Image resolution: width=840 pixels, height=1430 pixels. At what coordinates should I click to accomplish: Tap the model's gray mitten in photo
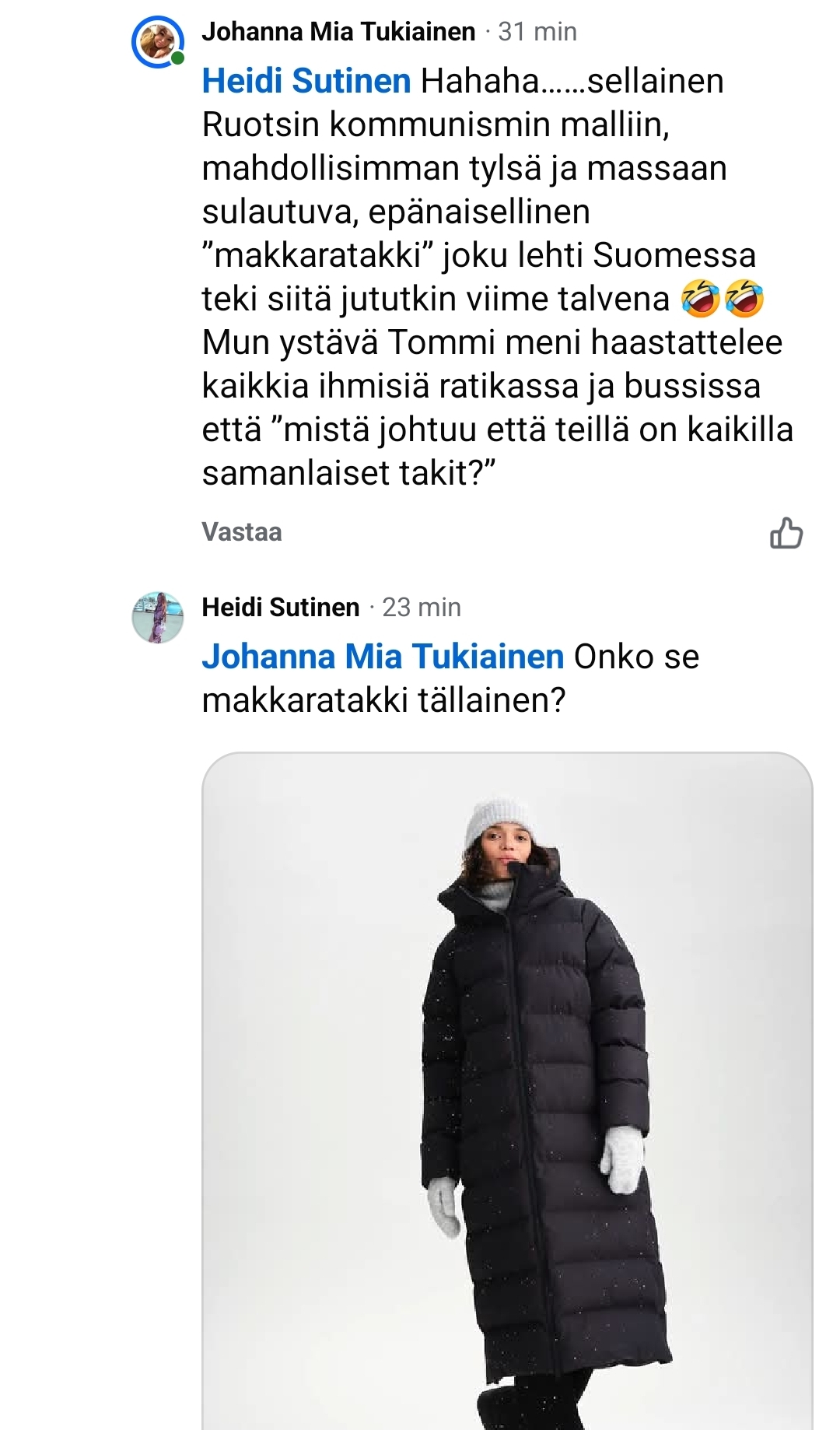tap(623, 1159)
